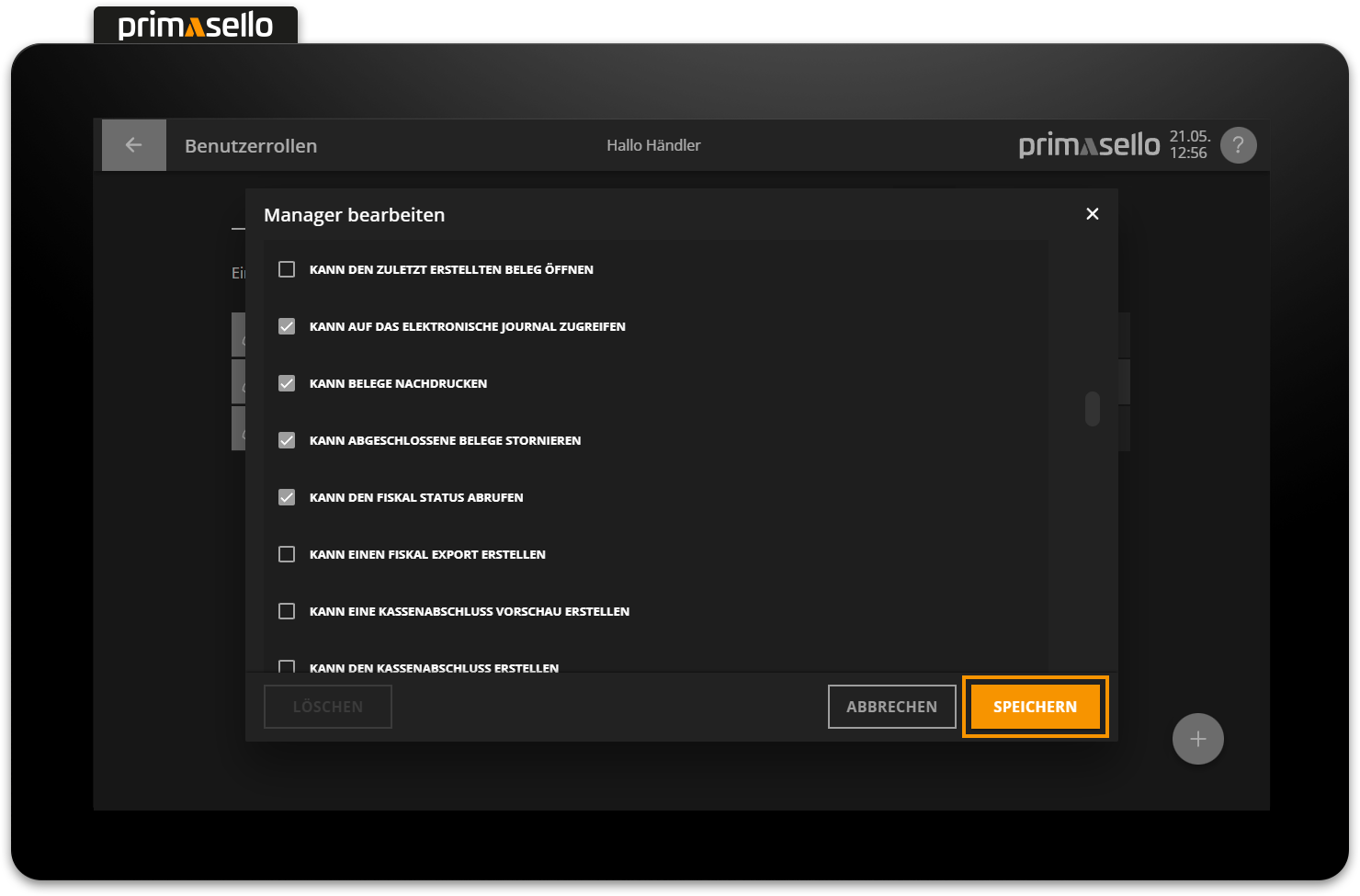Check 'Kann einen Fiskal Export erstellen'
The height and width of the screenshot is (896, 1360).
287,554
